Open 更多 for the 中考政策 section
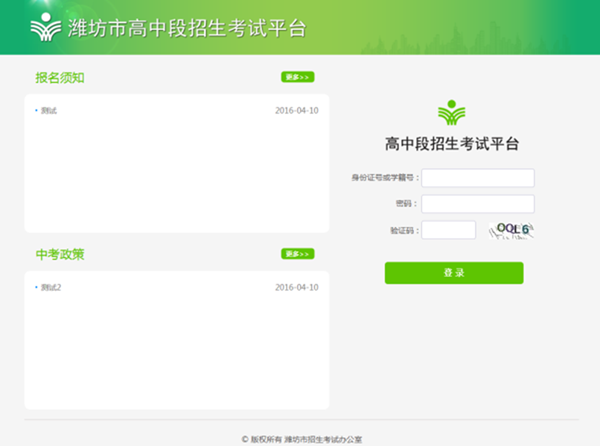 point(297,254)
